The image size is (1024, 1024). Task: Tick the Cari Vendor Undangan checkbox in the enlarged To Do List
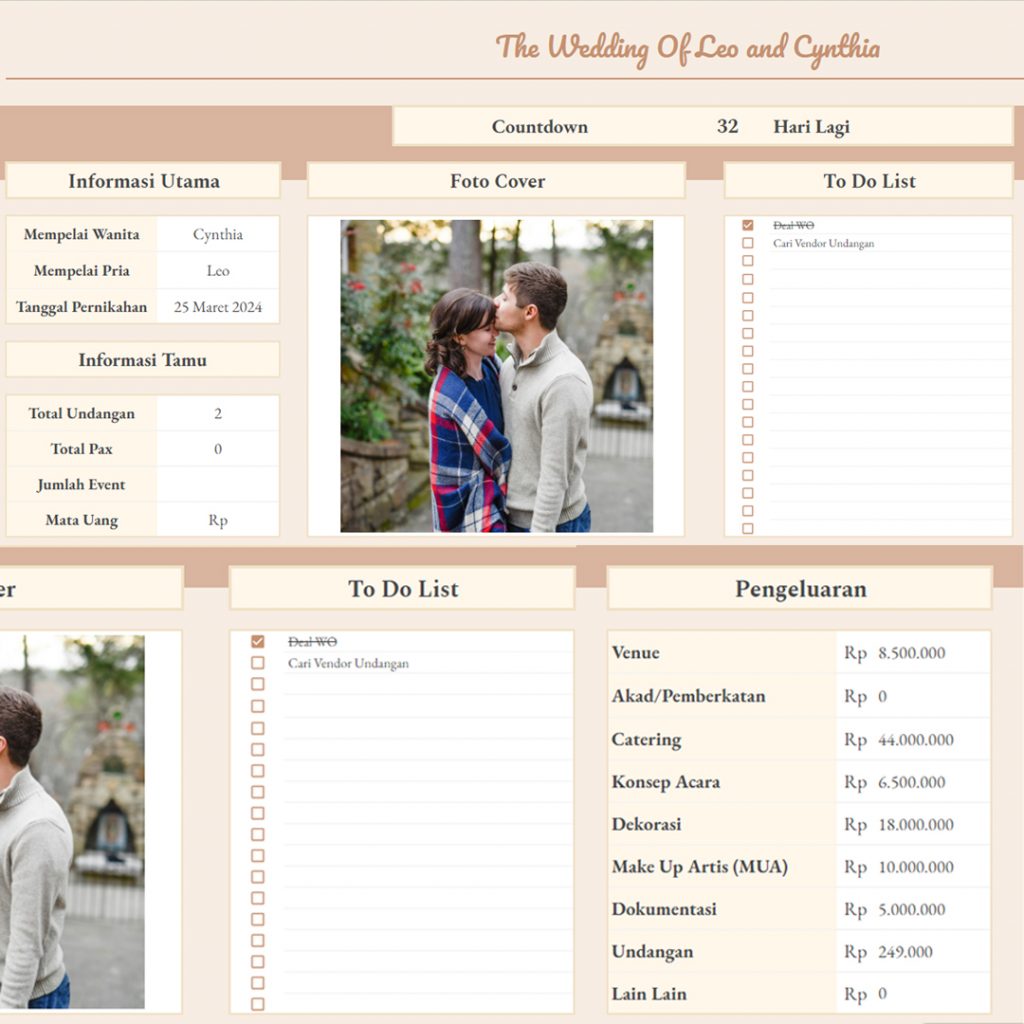coord(258,663)
